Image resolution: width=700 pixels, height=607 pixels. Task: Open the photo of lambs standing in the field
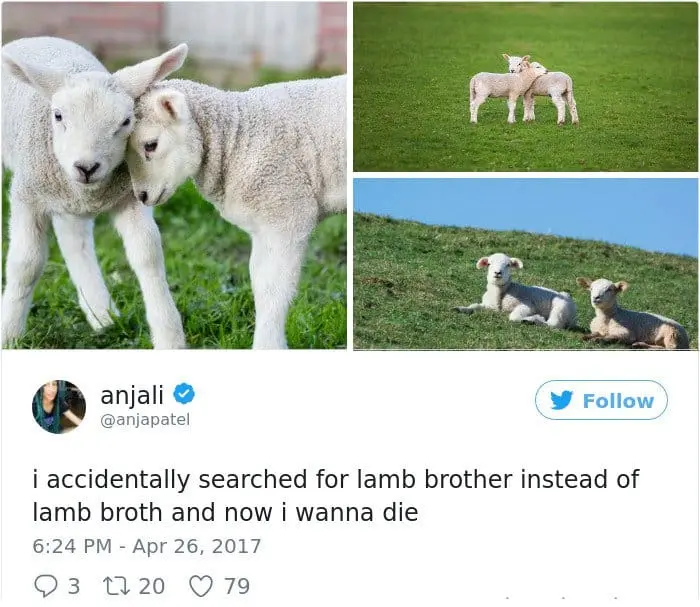pos(525,87)
